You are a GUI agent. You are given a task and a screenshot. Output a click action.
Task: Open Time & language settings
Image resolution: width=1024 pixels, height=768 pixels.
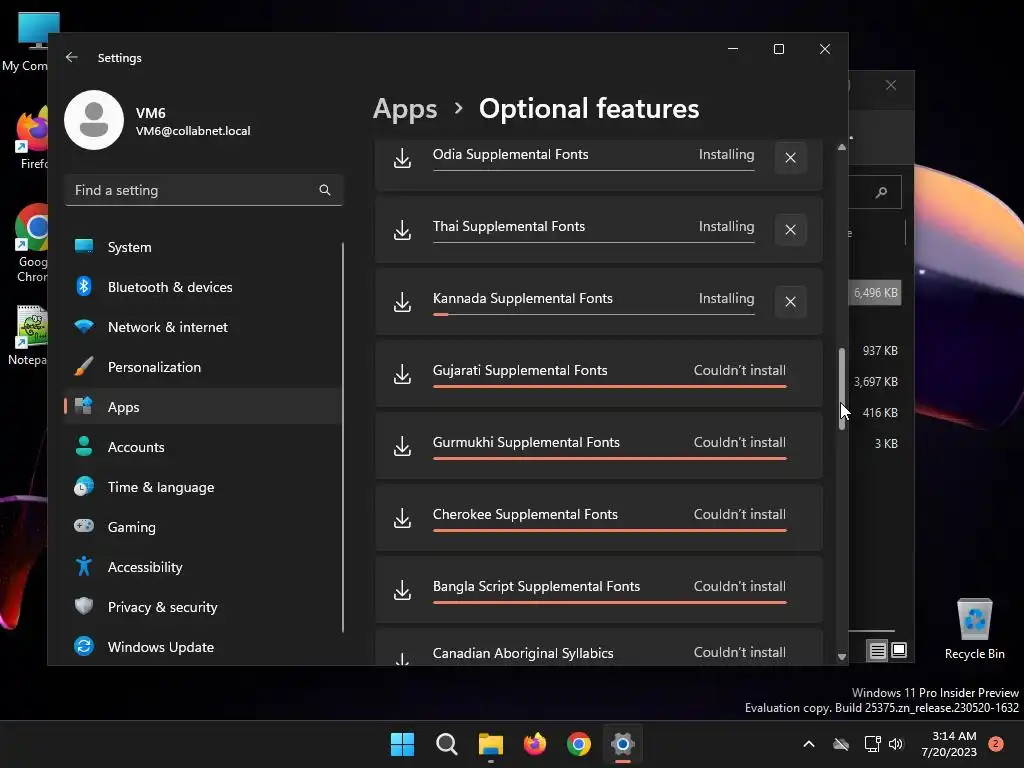tap(202, 487)
